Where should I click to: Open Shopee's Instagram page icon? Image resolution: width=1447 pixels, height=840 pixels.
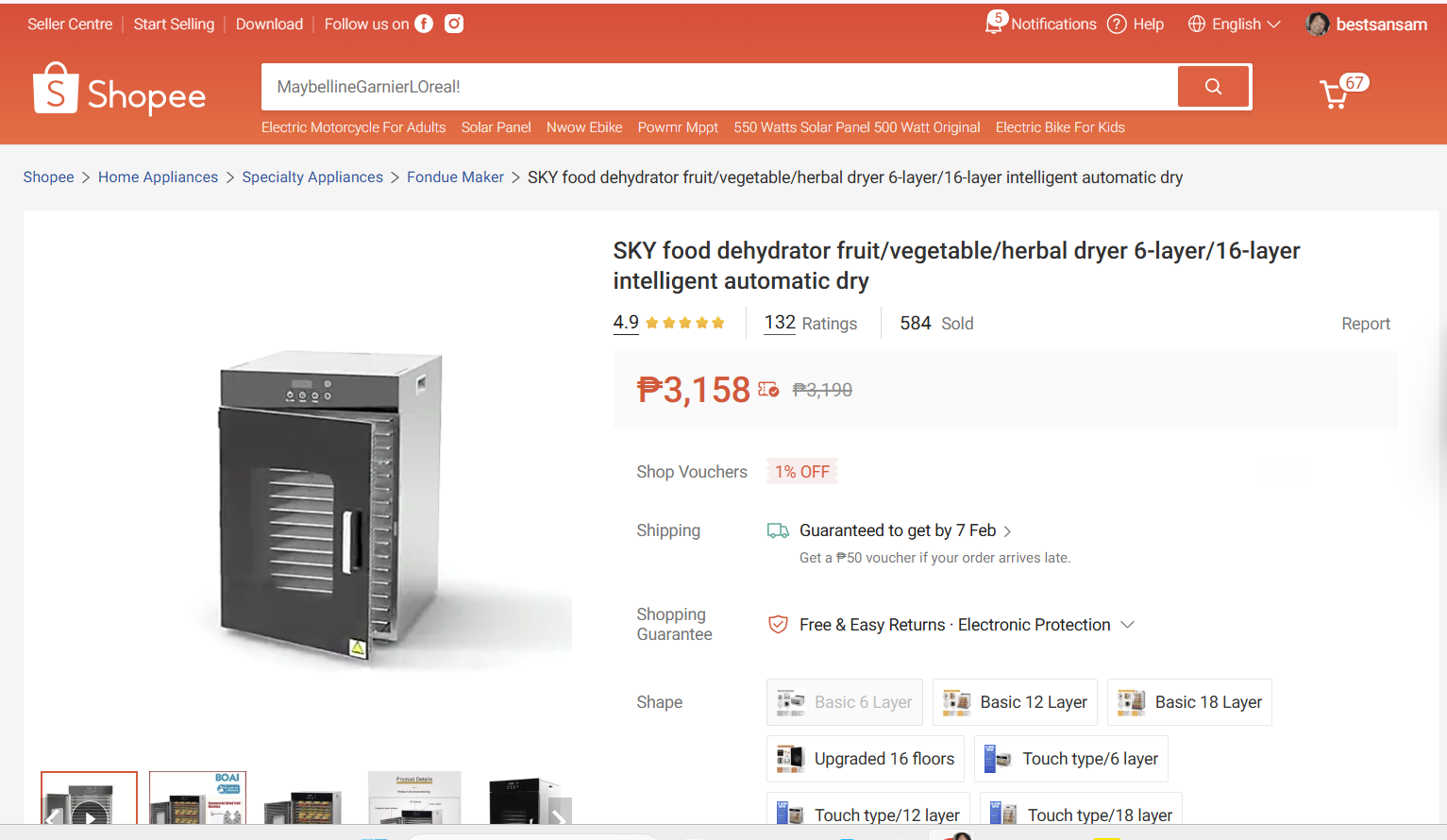click(454, 24)
